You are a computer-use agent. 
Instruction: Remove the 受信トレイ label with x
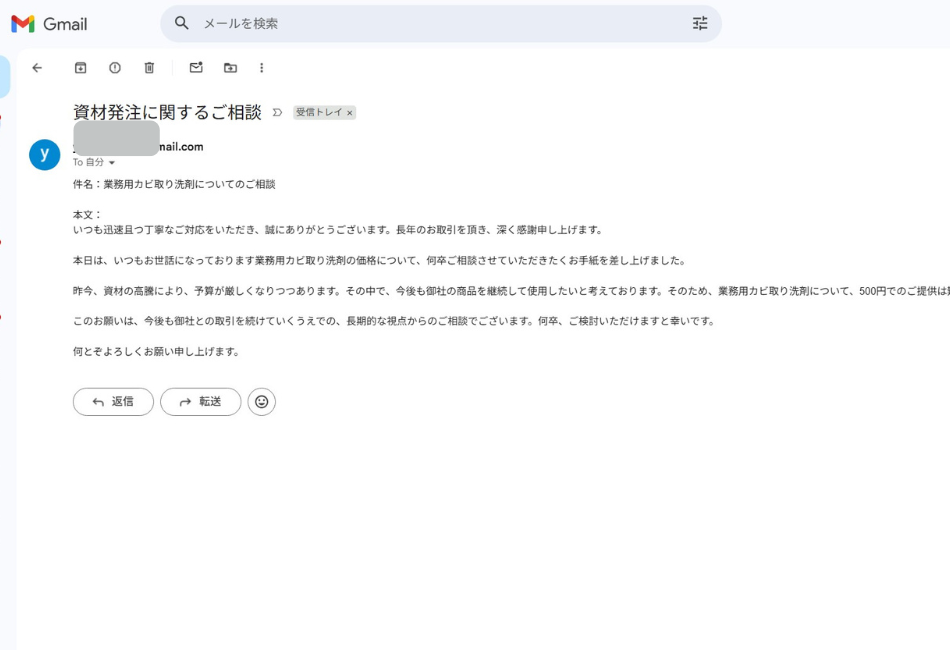click(x=349, y=113)
